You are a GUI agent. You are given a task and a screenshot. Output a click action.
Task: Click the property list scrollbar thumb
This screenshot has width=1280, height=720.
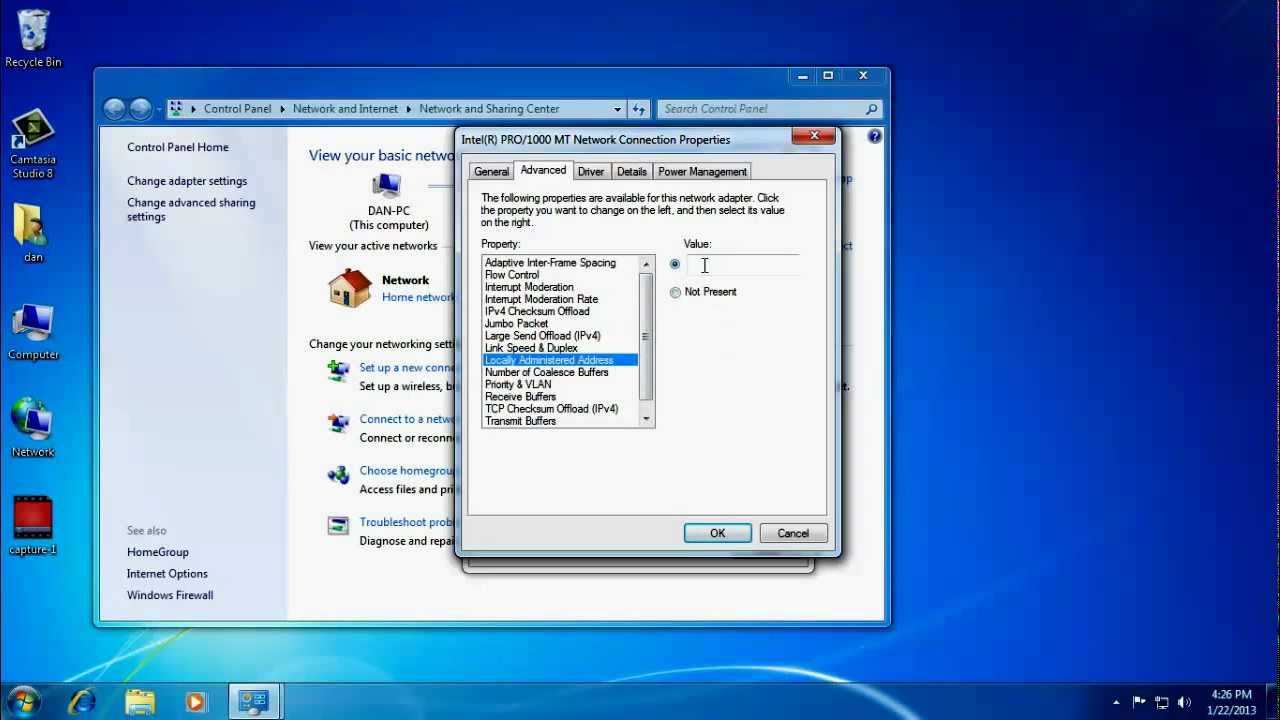pyautogui.click(x=646, y=336)
